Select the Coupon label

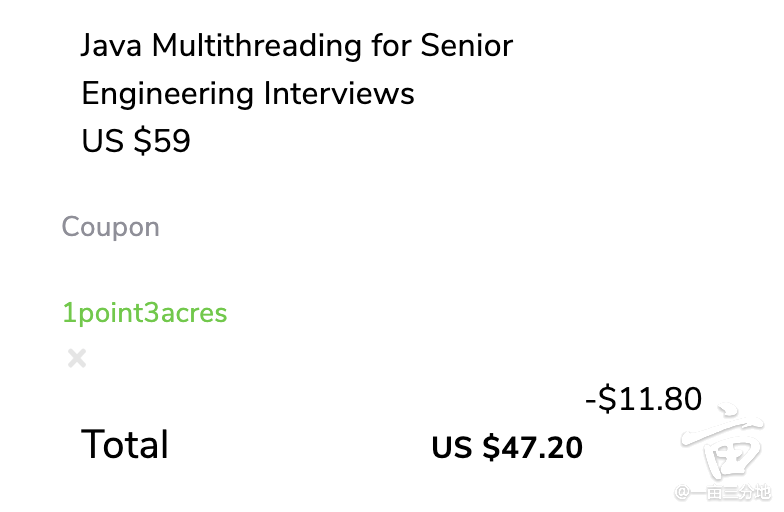pyautogui.click(x=110, y=228)
